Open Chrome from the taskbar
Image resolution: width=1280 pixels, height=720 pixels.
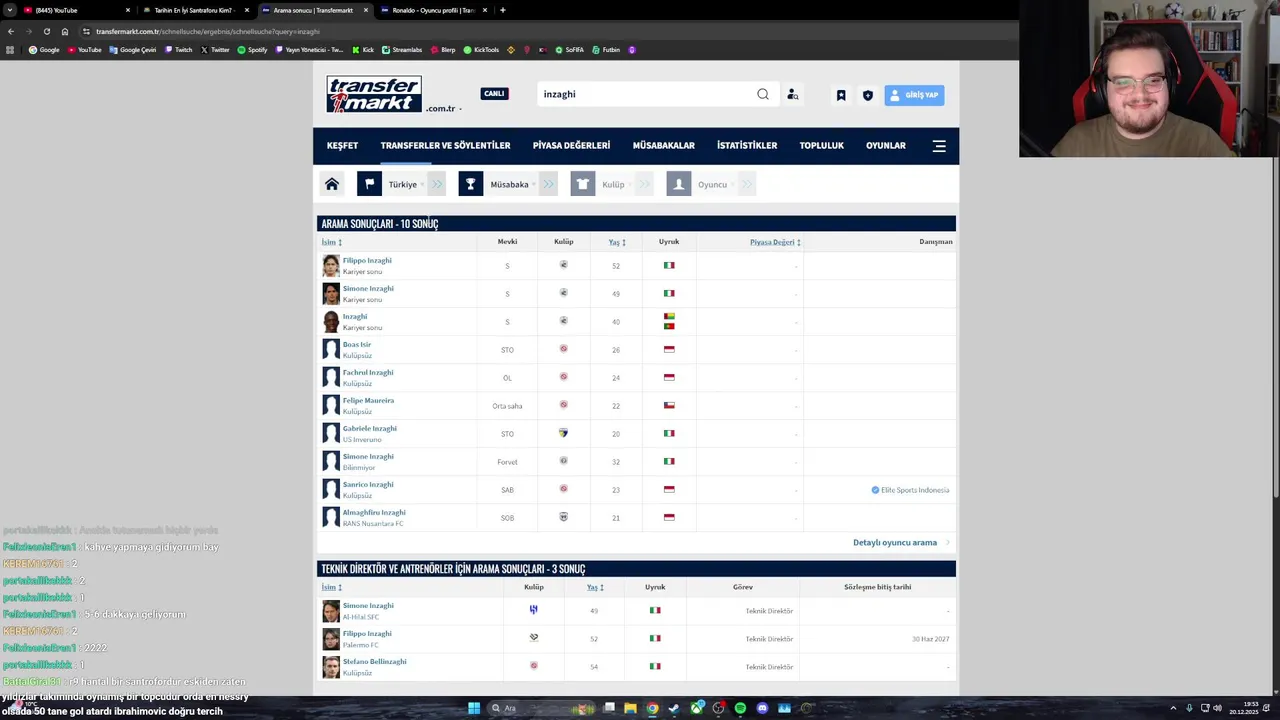652,708
